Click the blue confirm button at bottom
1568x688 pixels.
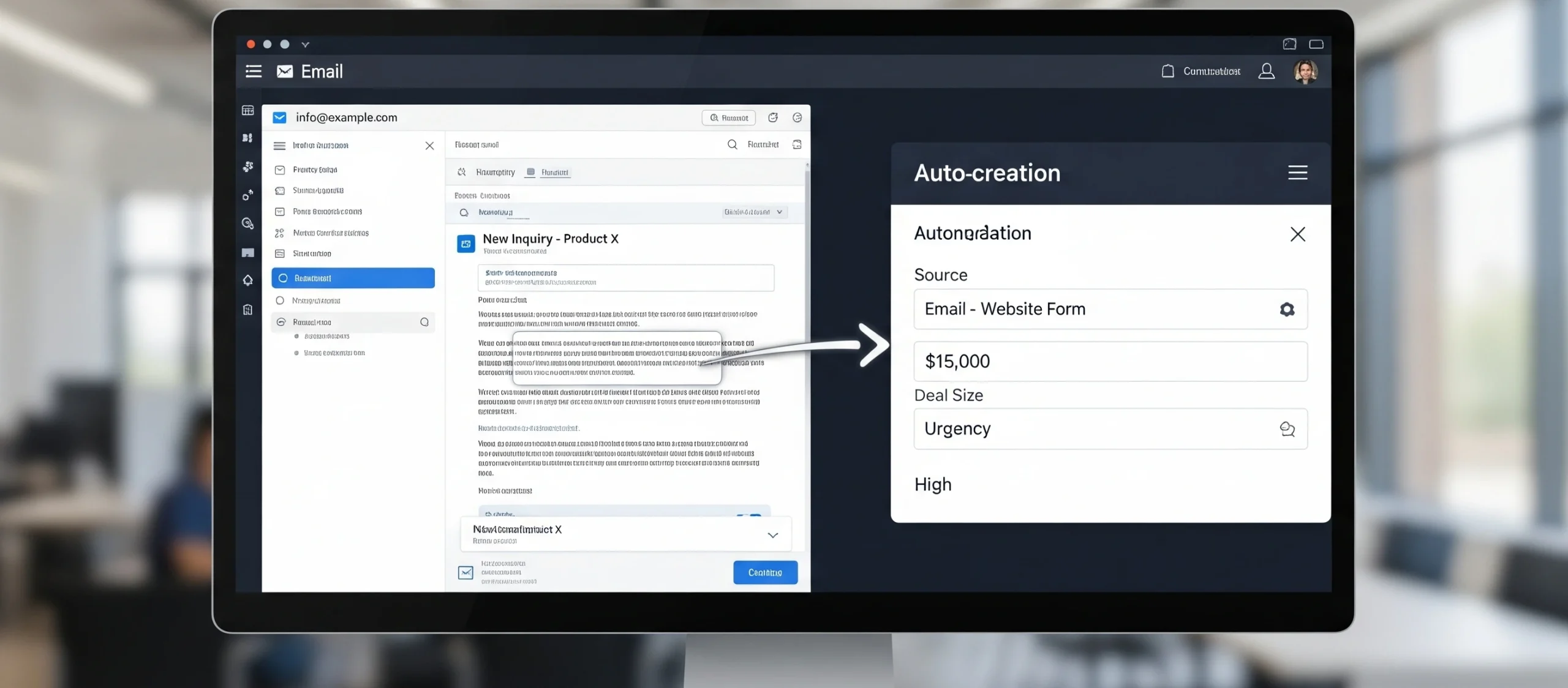(766, 572)
